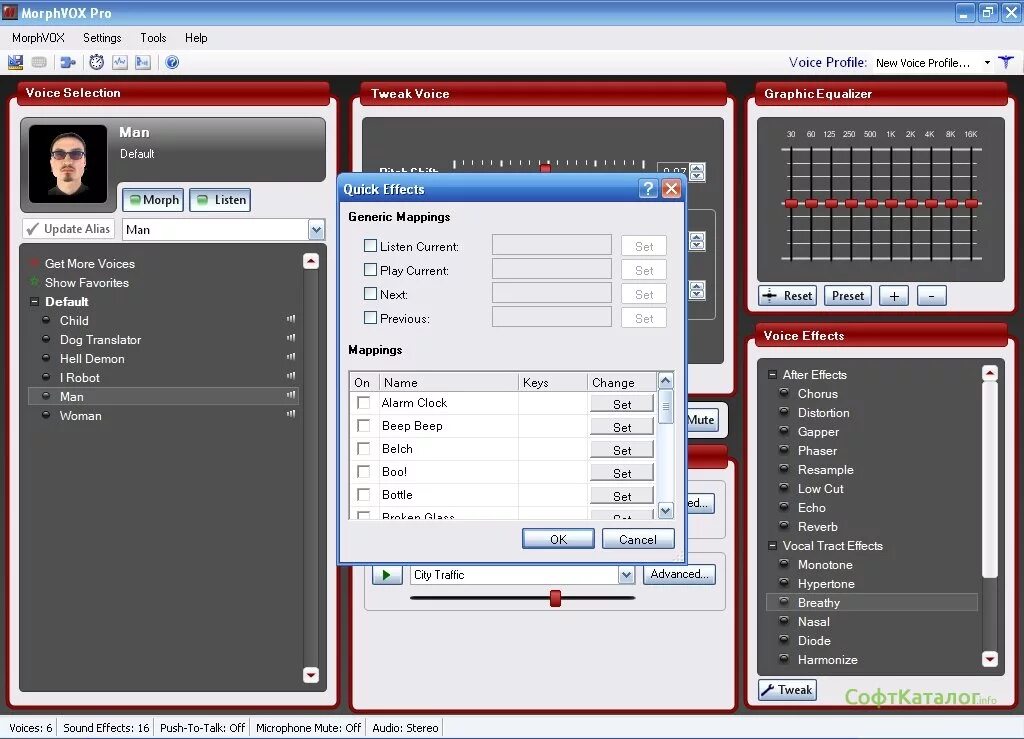Image resolution: width=1024 pixels, height=739 pixels.
Task: Open the alias dropdown showing Man
Action: (316, 229)
